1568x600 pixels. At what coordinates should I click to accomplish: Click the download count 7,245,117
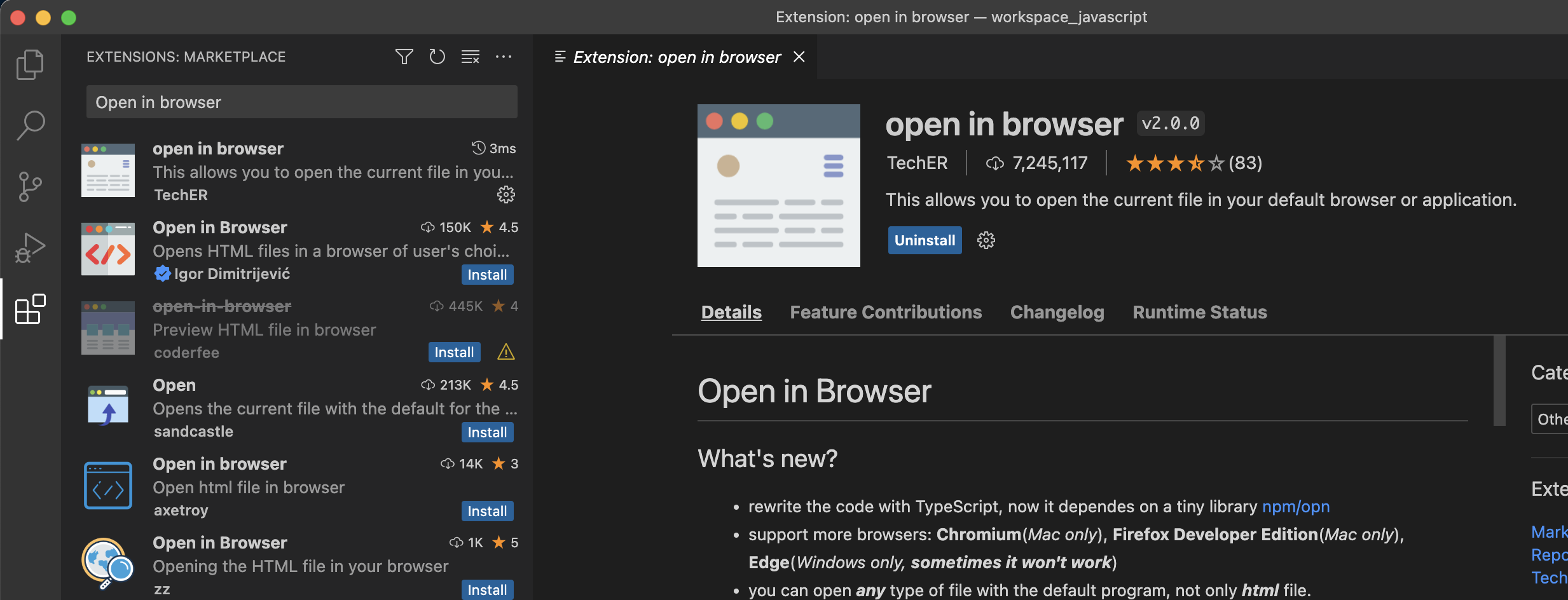pos(1036,163)
